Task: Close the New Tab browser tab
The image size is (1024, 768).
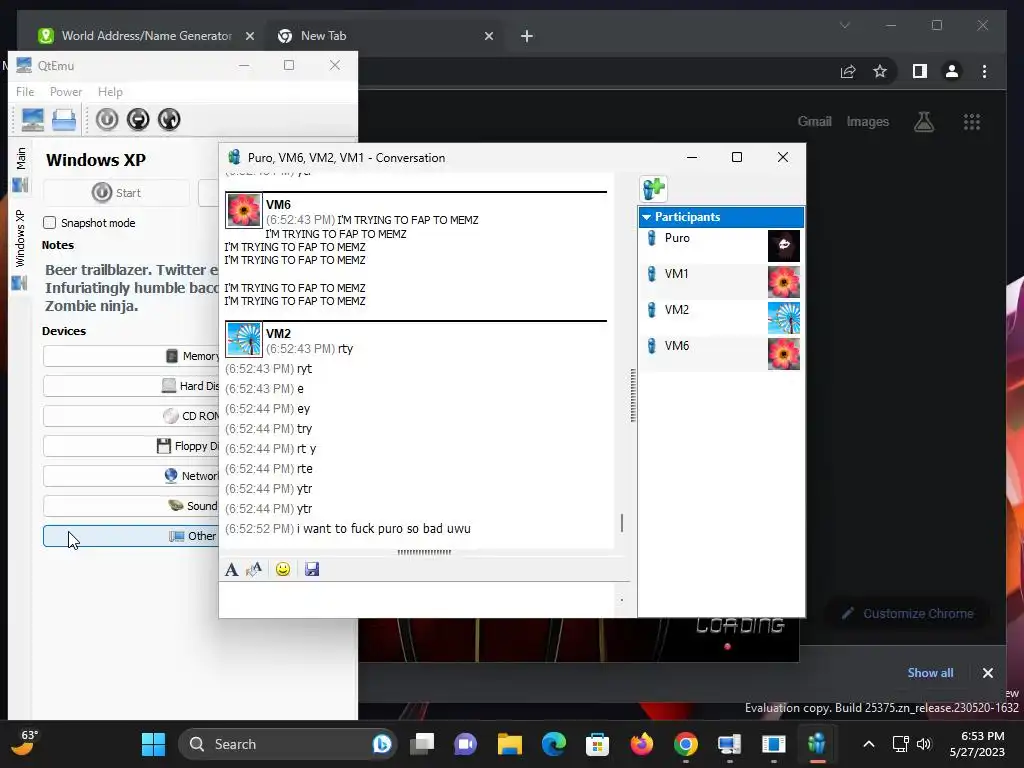Action: point(488,36)
